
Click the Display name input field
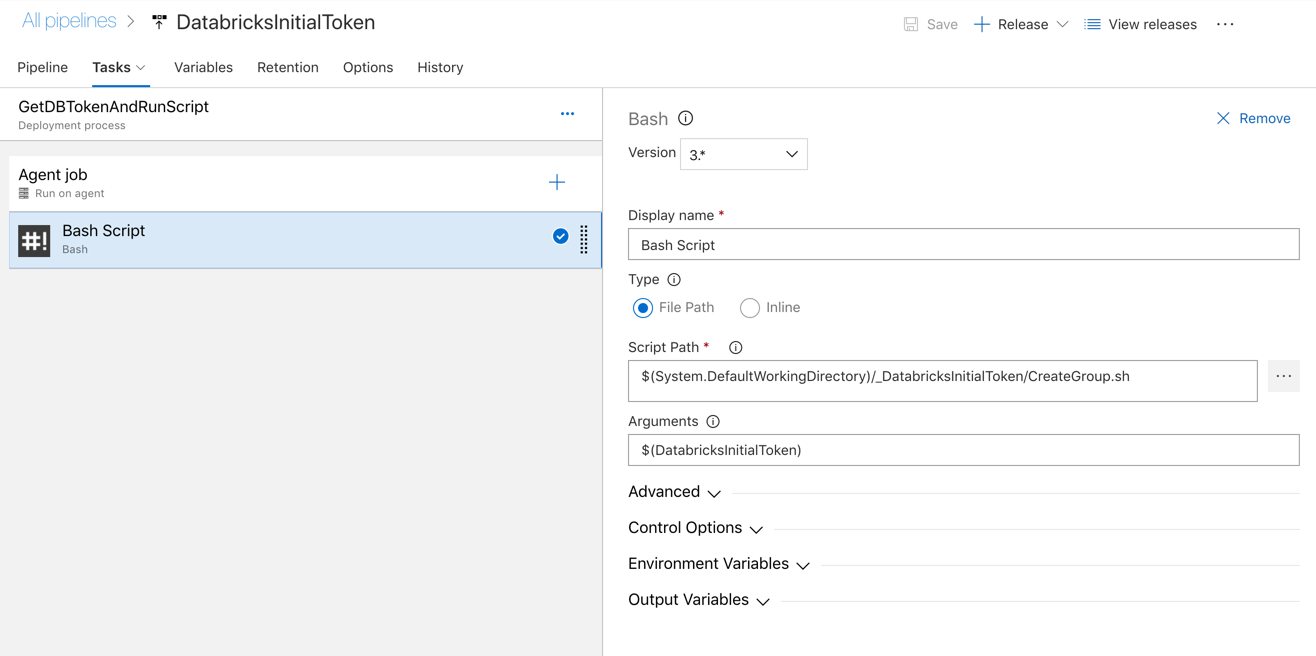click(963, 245)
